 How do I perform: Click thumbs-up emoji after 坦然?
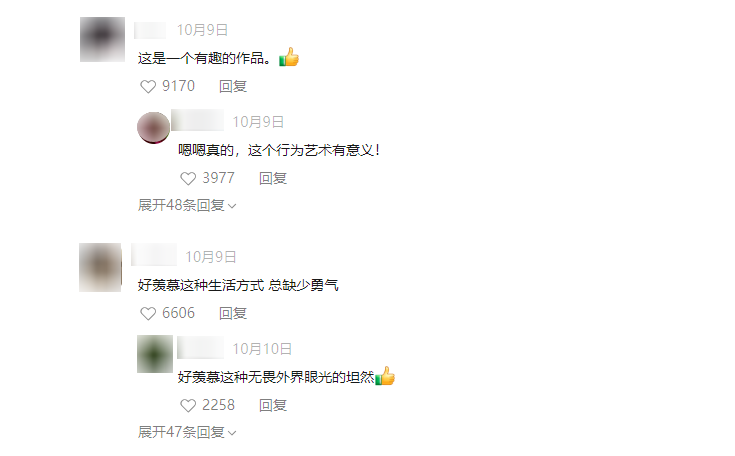(x=385, y=376)
